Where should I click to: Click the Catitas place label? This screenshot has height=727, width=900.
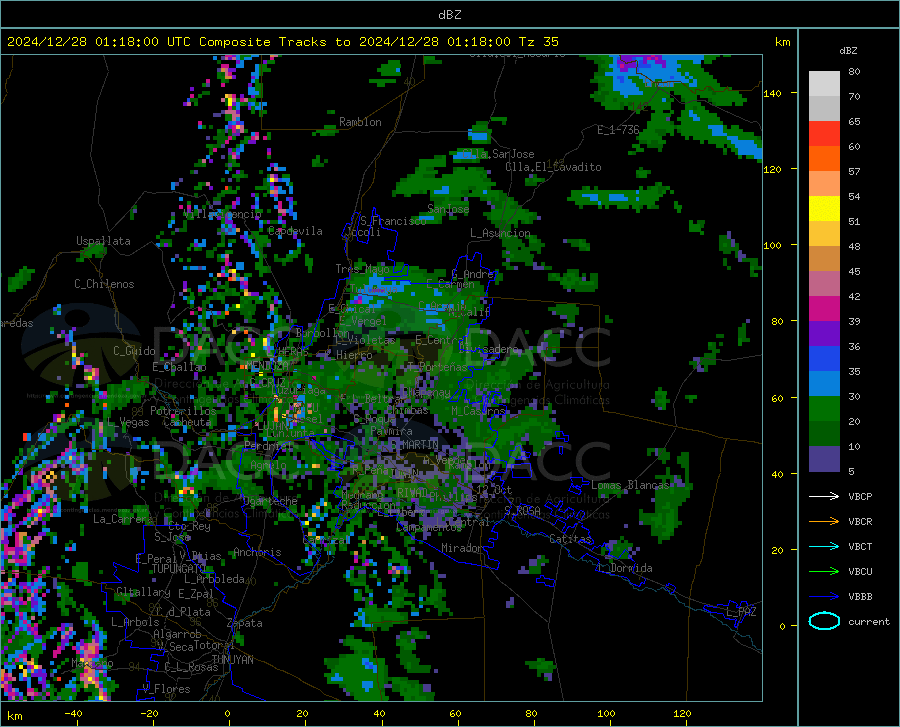tap(570, 539)
